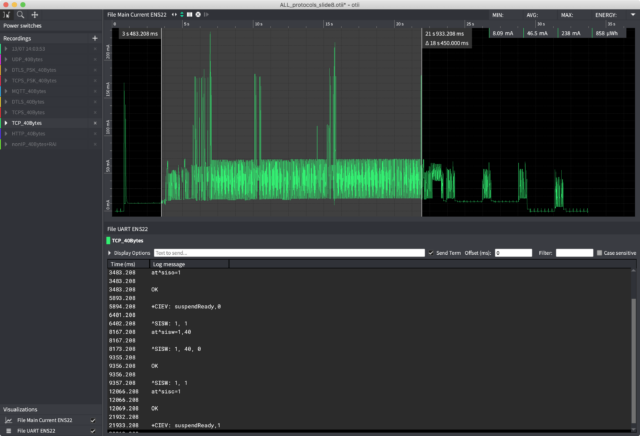Add a new recording with plus icon
This screenshot has height=436, width=640.
pos(95,37)
